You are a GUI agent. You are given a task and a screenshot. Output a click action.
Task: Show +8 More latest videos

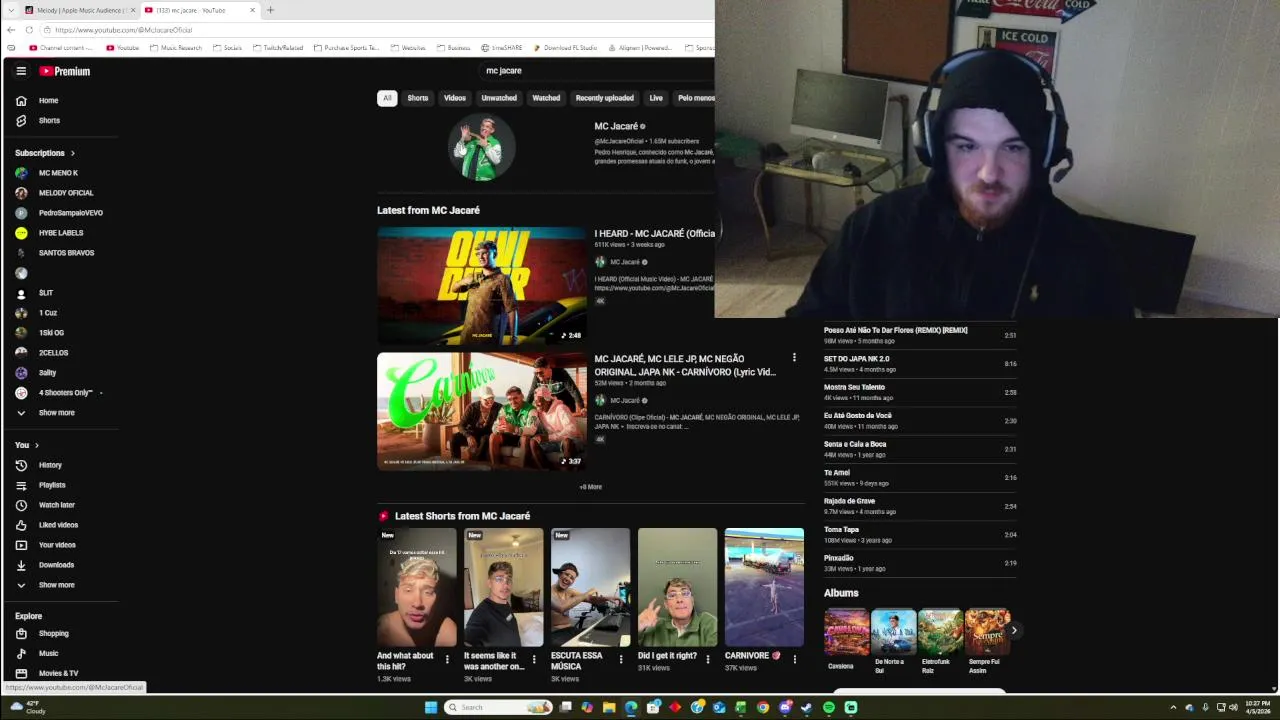click(591, 487)
